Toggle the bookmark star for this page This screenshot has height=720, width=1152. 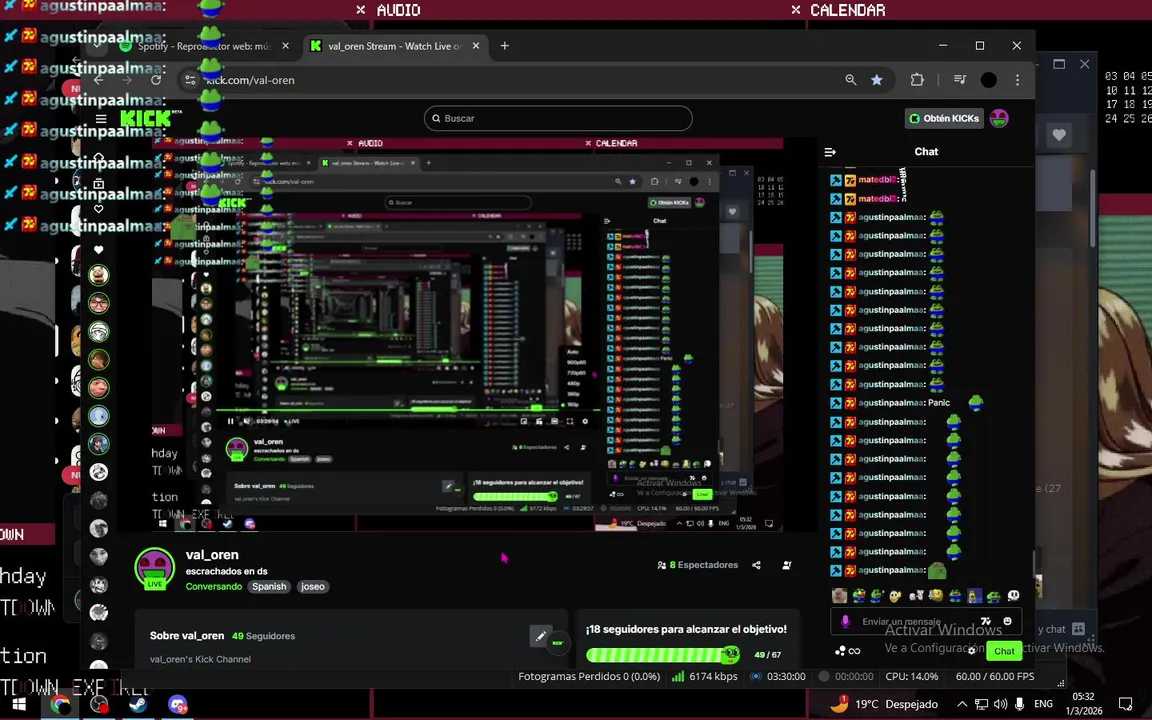point(876,80)
